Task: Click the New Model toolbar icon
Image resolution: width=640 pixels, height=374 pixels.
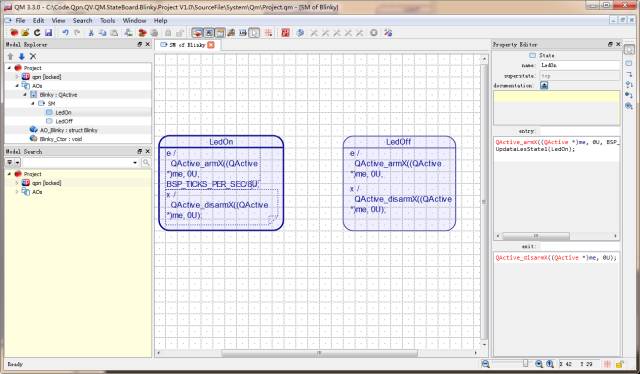Action: click(14, 33)
